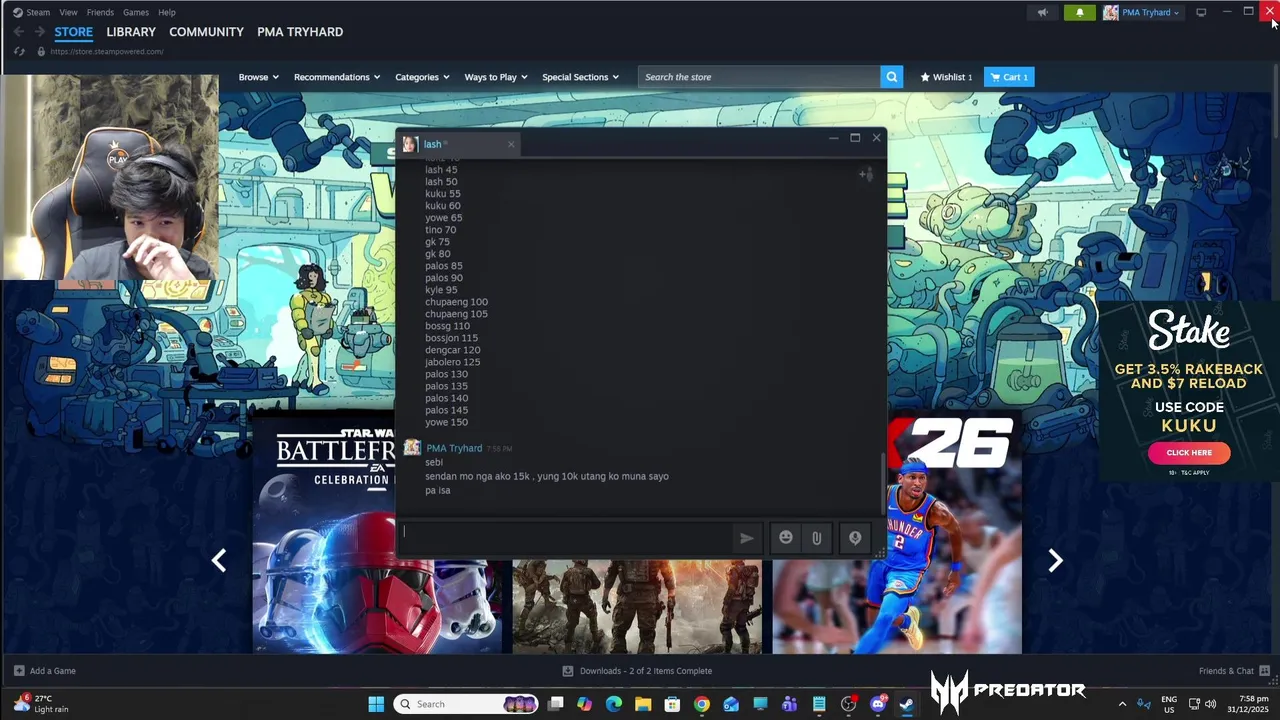
Task: Open the PMA TRYHARD profile tab
Action: tap(300, 32)
